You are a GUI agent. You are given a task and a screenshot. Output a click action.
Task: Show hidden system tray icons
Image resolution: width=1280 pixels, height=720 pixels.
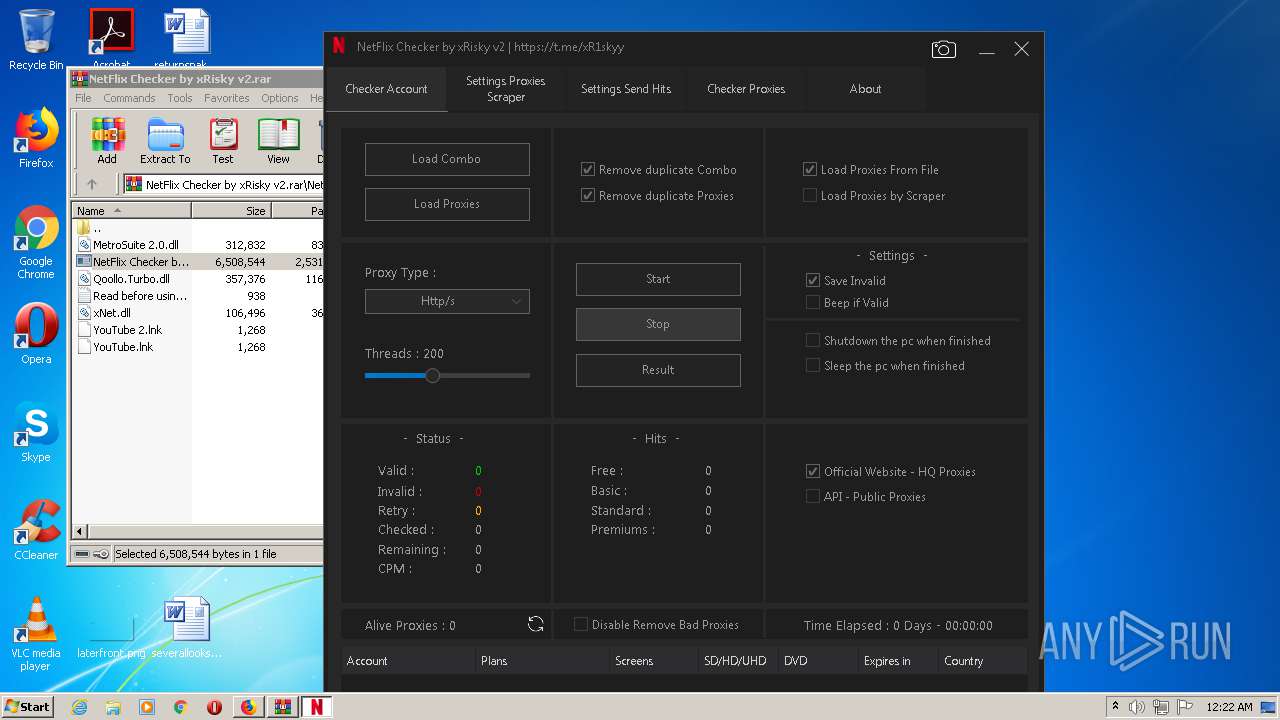pyautogui.click(x=1115, y=707)
